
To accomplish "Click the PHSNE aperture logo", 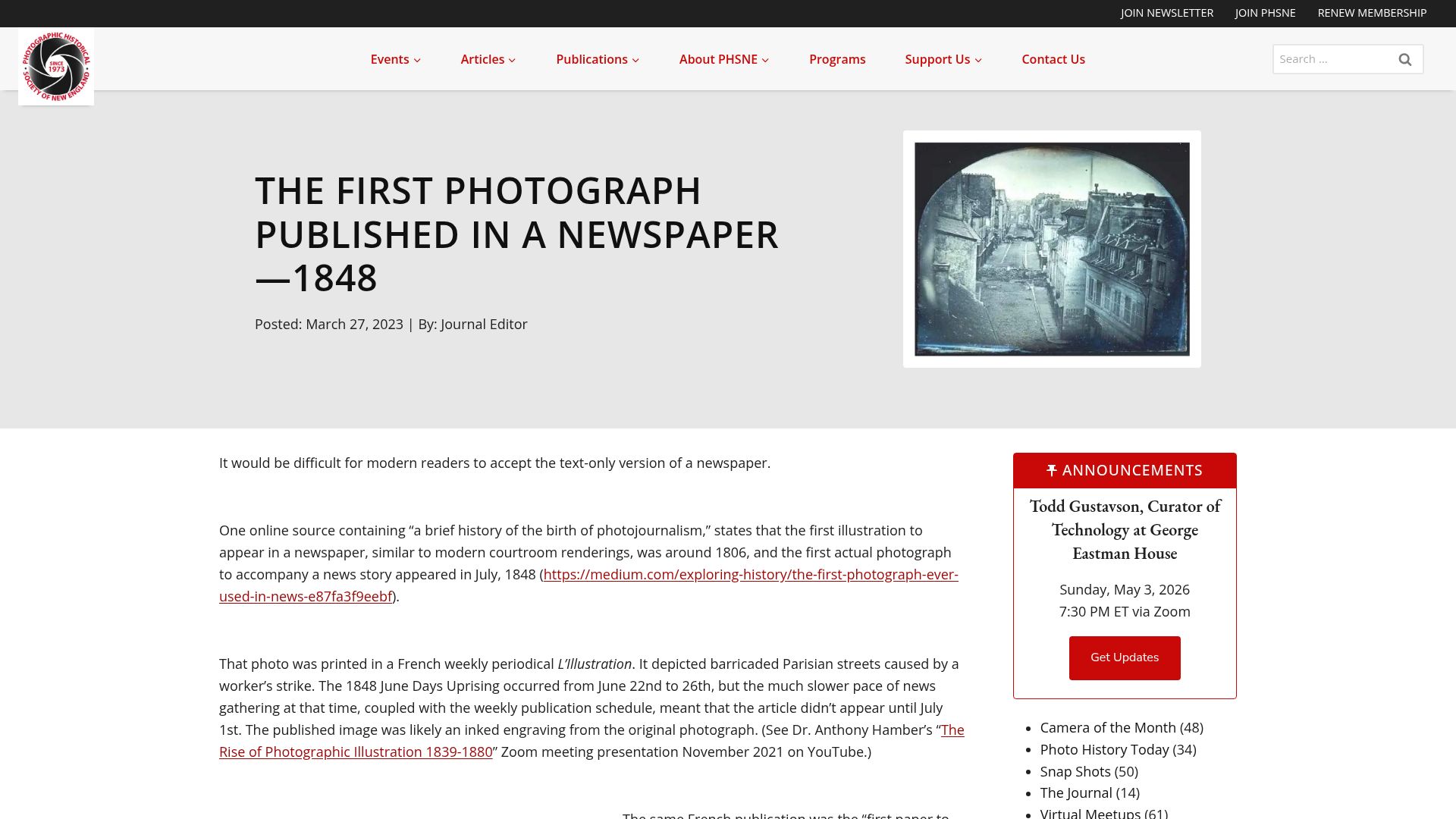I will point(56,67).
